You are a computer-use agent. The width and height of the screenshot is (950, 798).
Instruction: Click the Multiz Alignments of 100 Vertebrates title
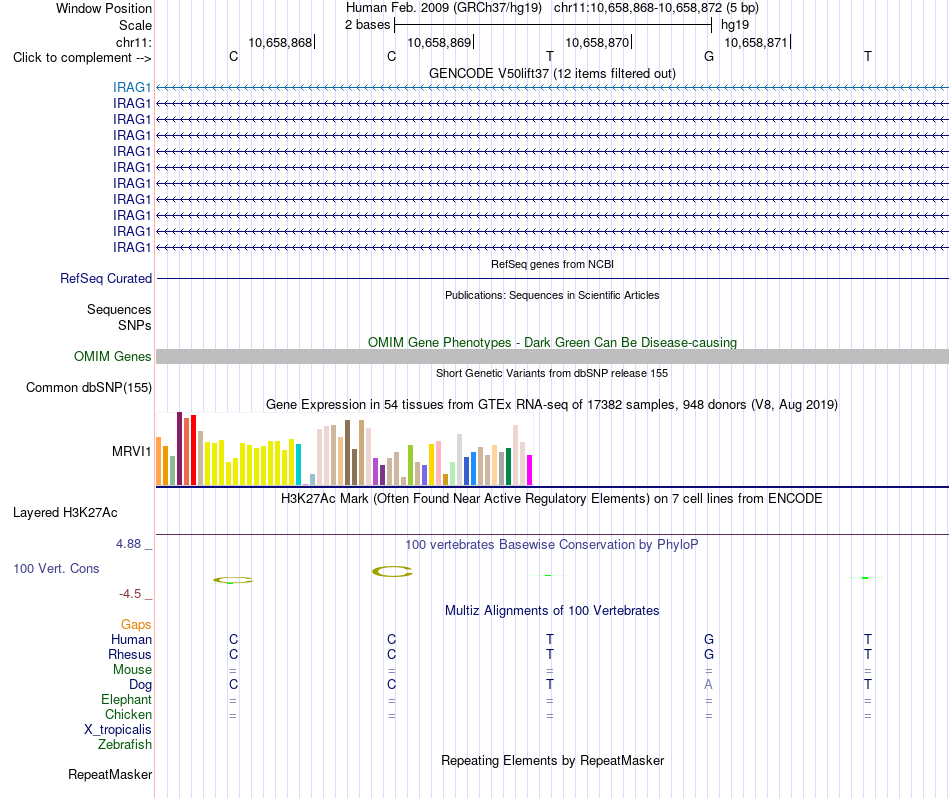click(552, 610)
